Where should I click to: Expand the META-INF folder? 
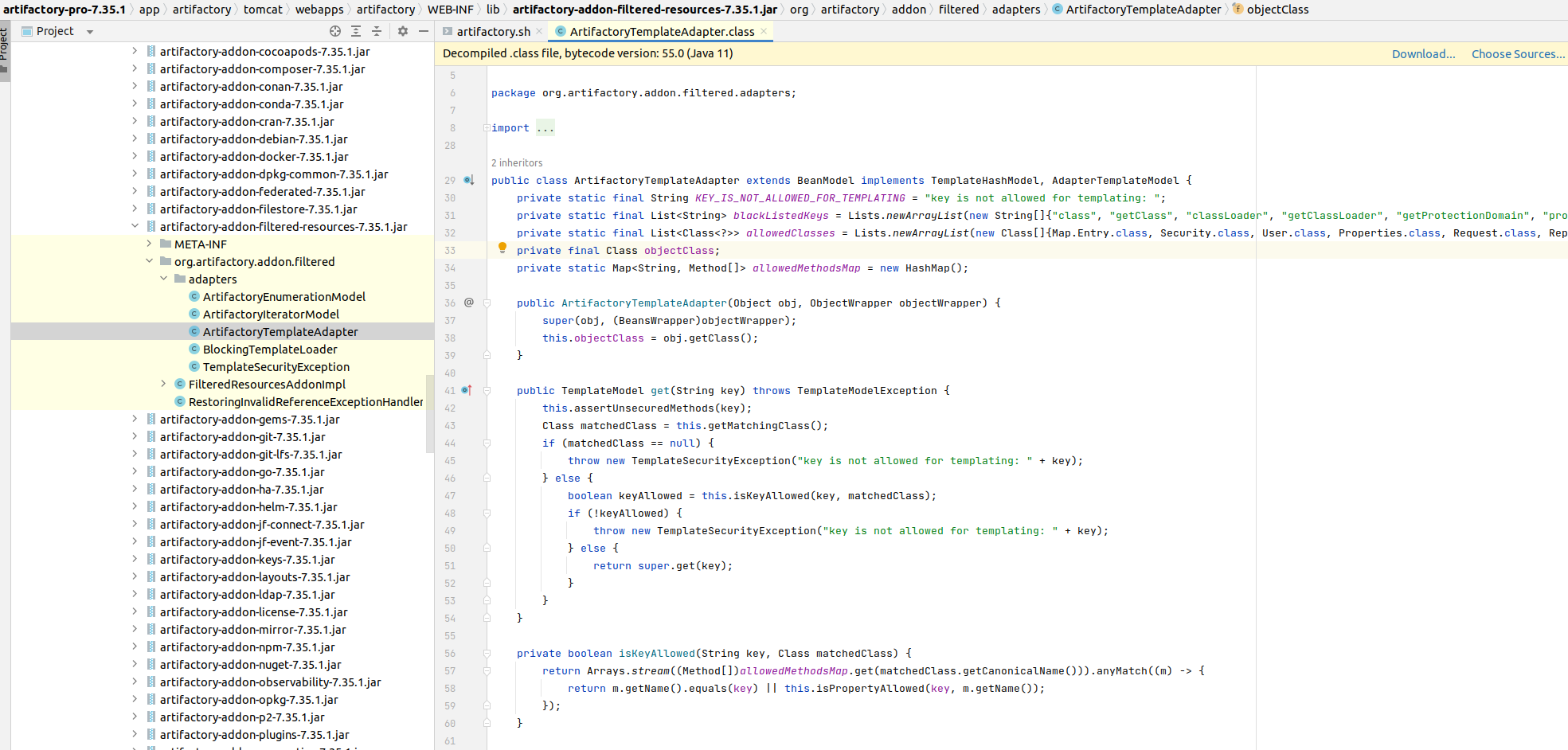tap(149, 244)
